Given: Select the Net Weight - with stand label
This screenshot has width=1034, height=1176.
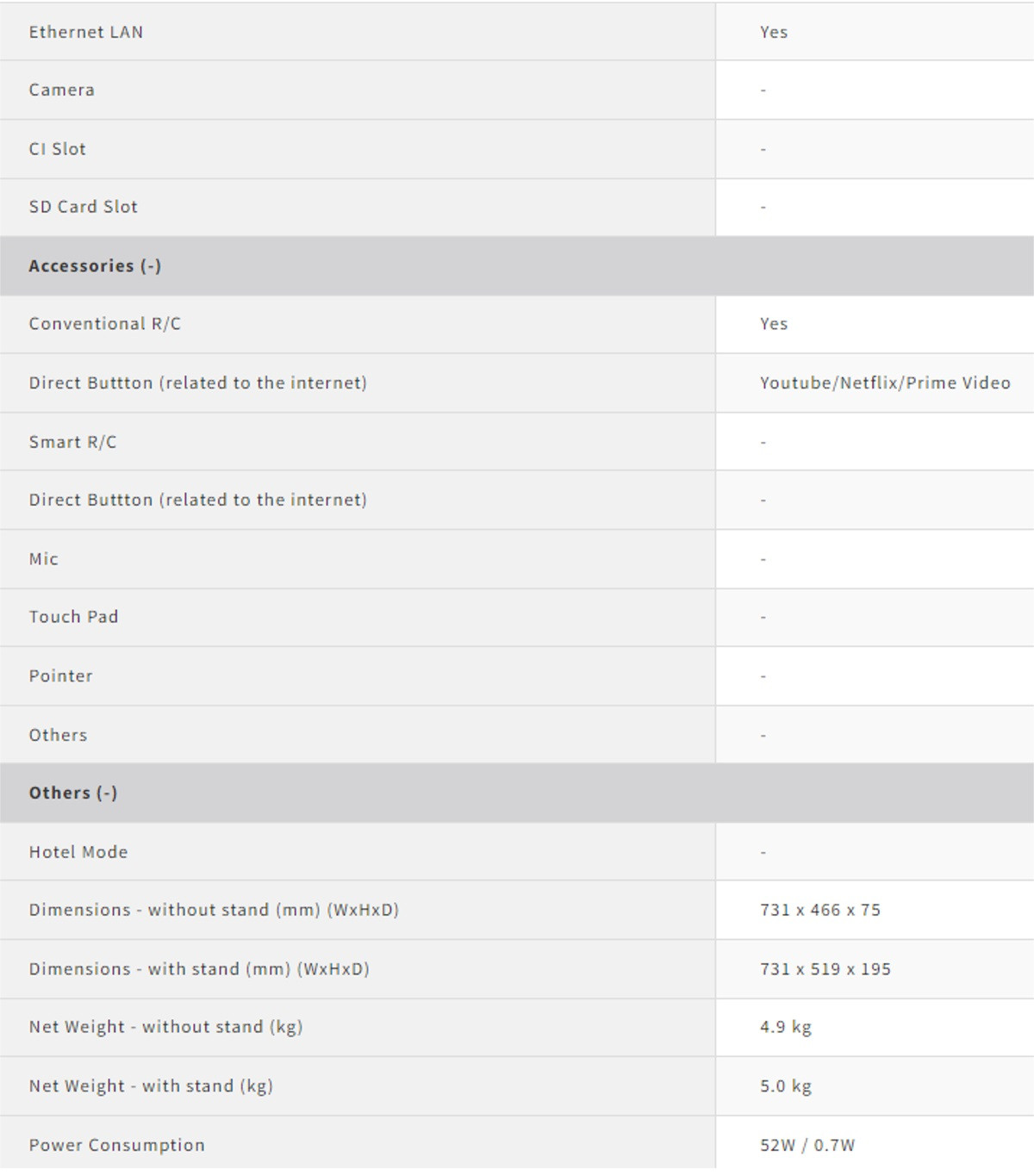Looking at the screenshot, I should click(x=151, y=1086).
